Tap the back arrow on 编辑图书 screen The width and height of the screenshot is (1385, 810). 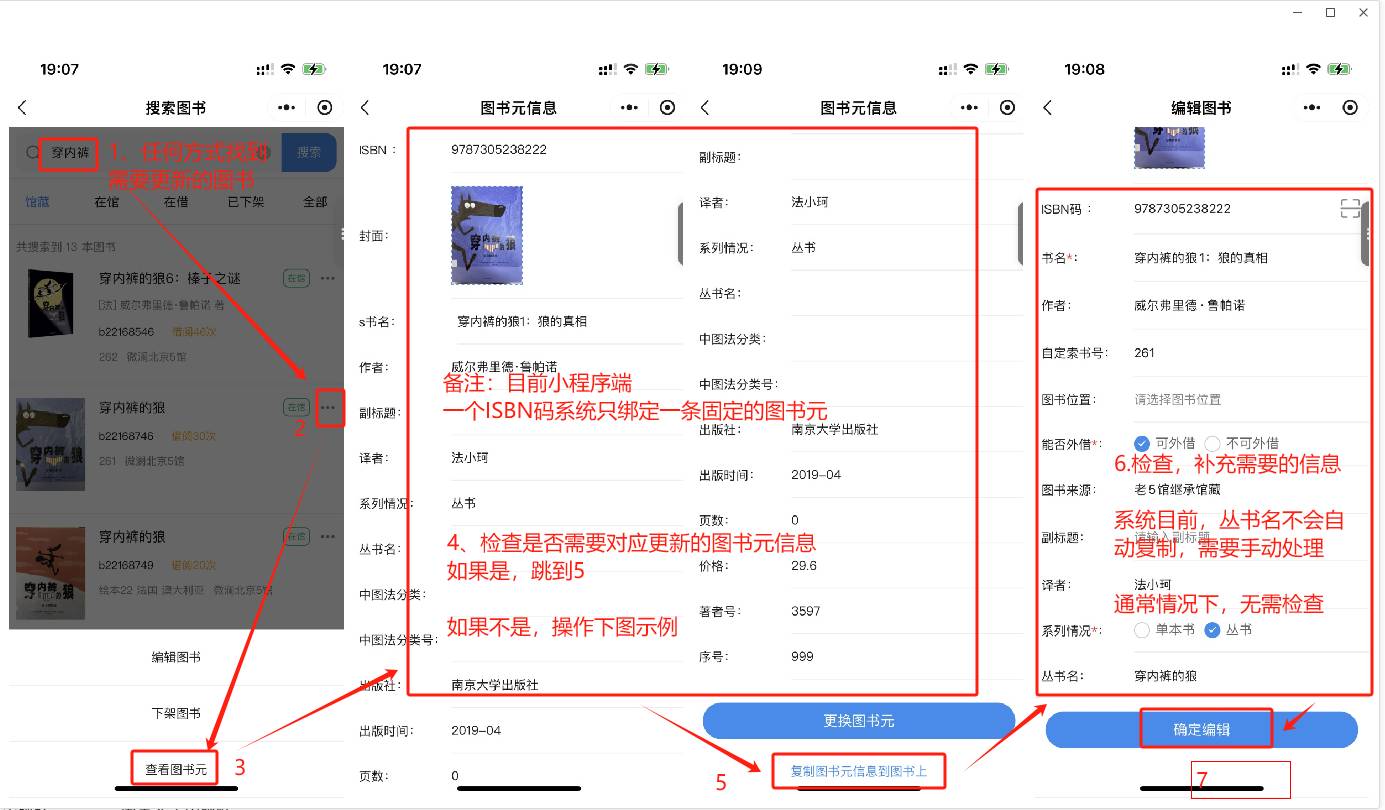(x=1048, y=108)
